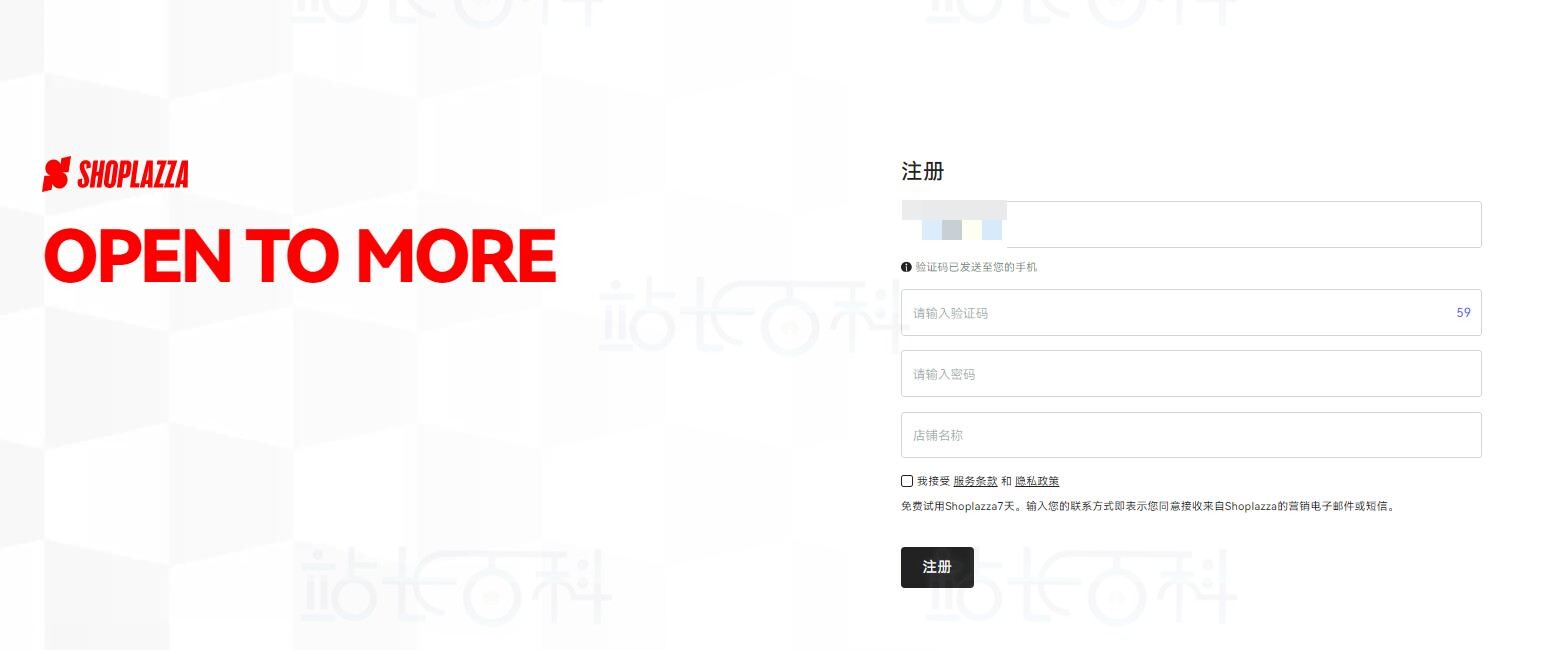
Task: Click the SHOPLAZZA wordmark text
Action: pyautogui.click(x=132, y=175)
